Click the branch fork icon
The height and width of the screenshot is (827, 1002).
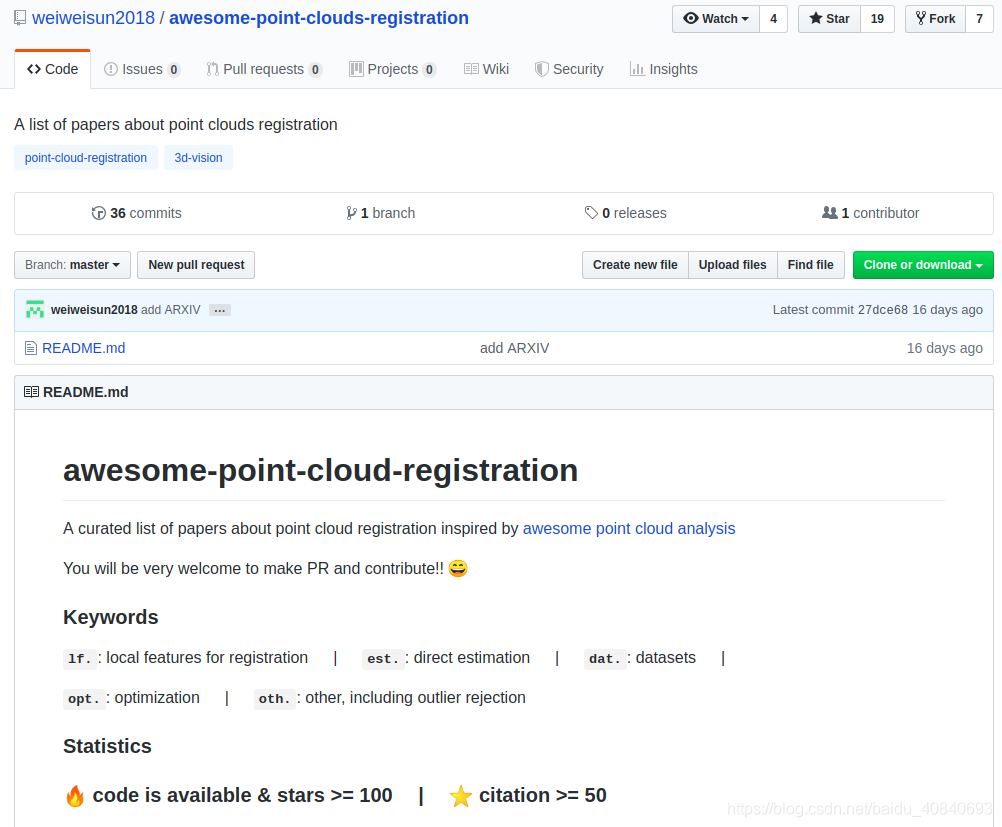tap(351, 213)
